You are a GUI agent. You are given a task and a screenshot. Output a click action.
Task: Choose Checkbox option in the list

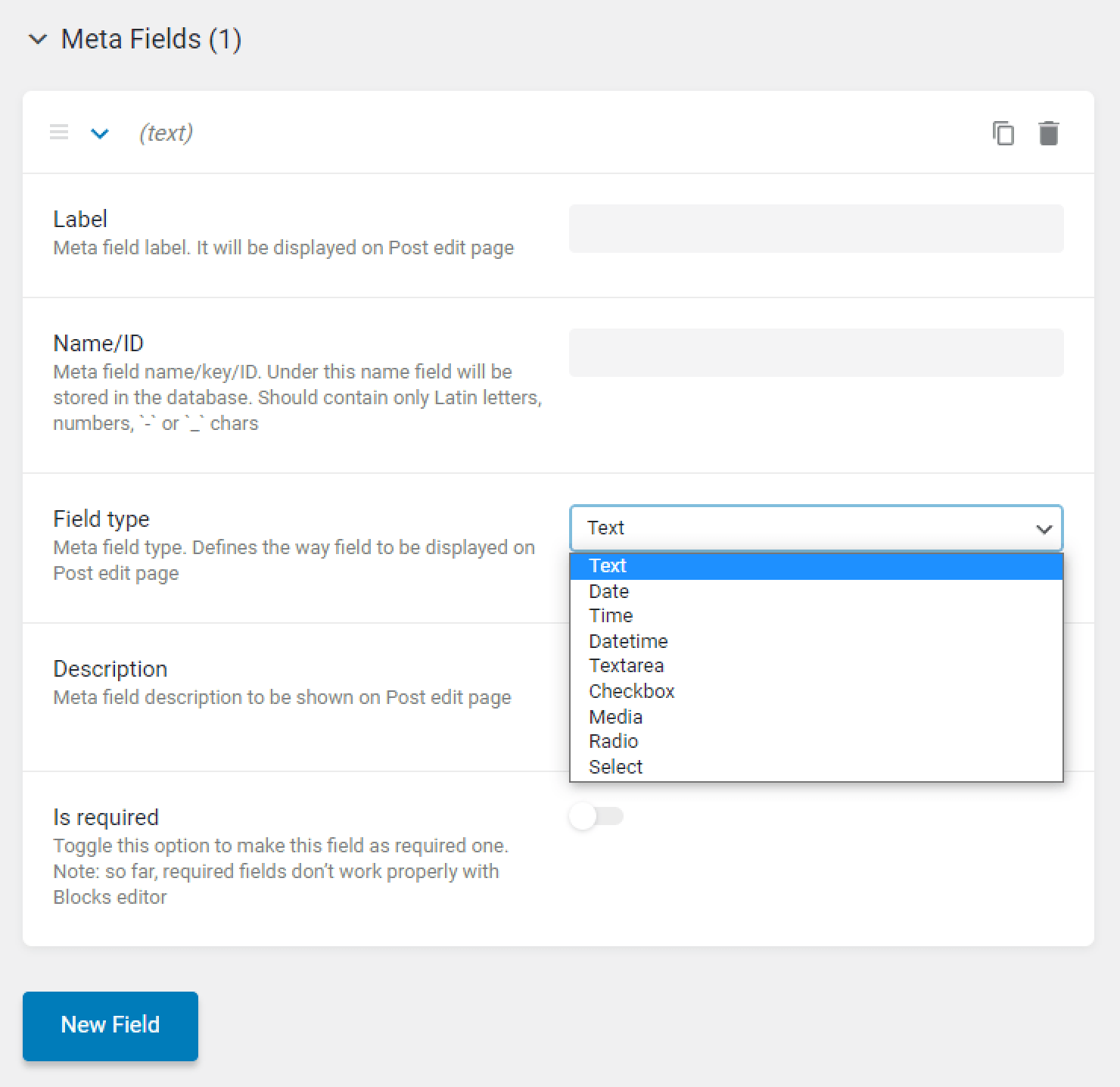tap(817, 691)
